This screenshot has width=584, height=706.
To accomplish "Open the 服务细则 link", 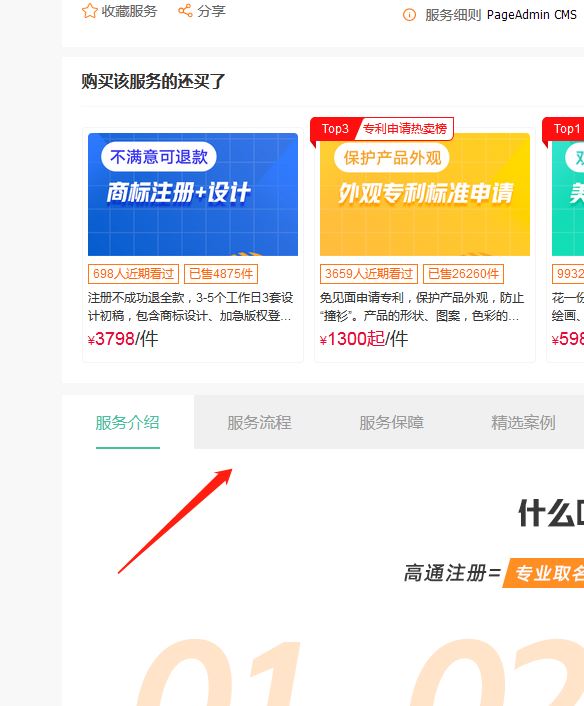I will click(x=453, y=15).
